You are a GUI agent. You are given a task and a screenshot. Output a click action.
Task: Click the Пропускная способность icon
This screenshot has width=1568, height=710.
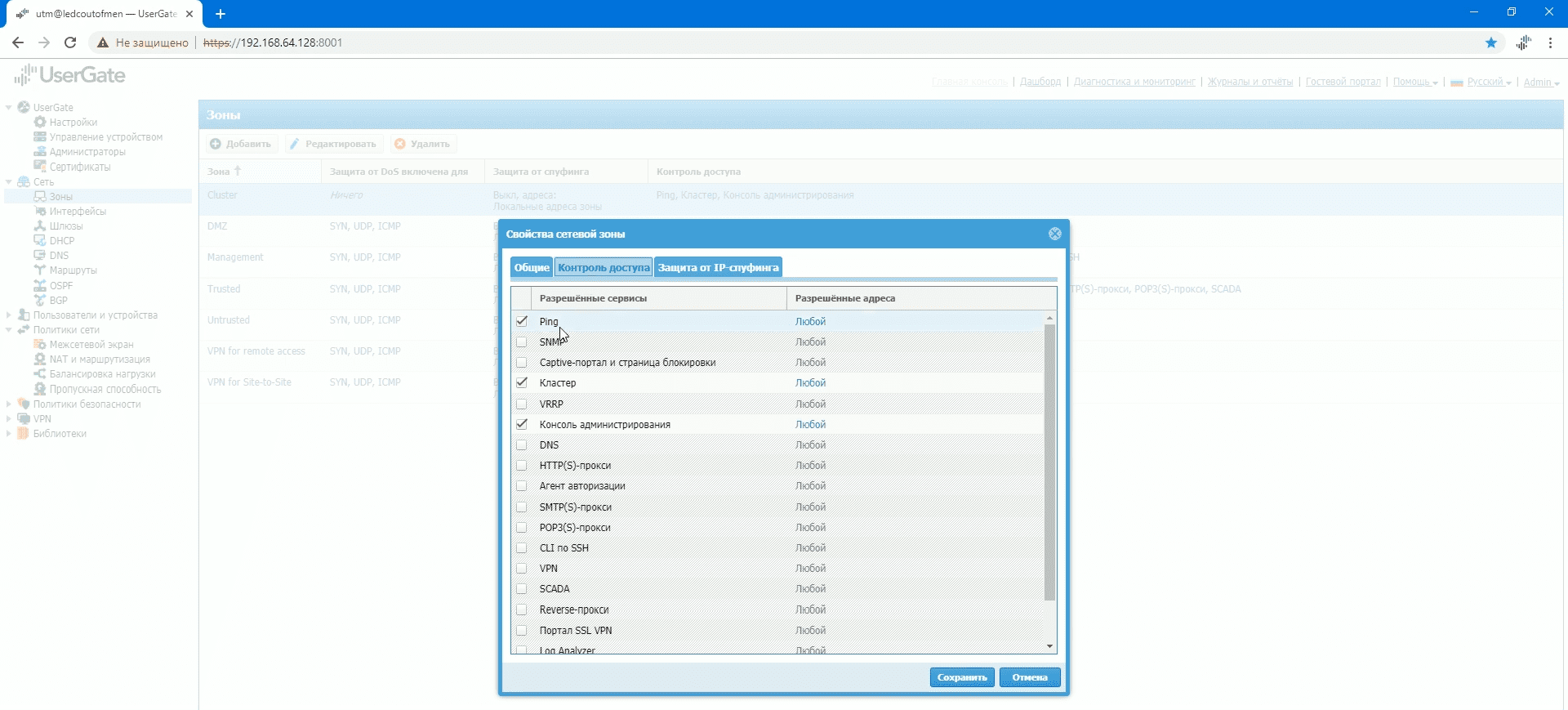click(39, 390)
